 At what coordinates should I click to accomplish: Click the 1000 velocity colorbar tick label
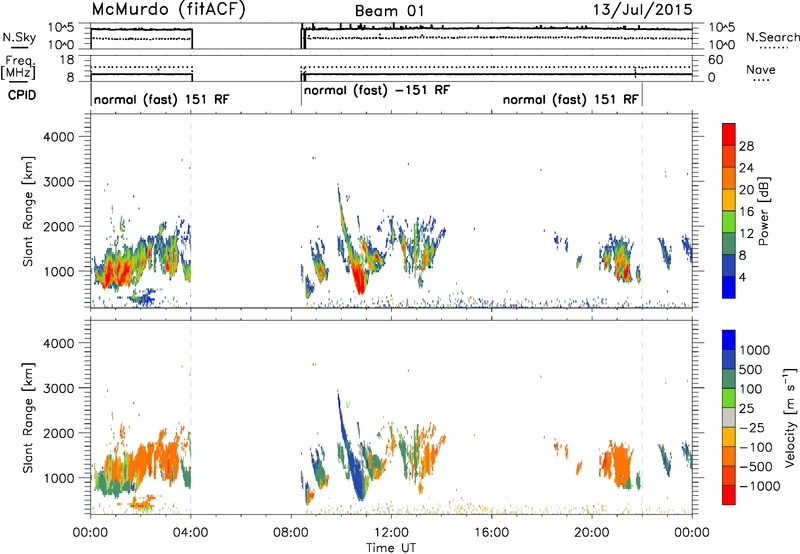pyautogui.click(x=754, y=350)
